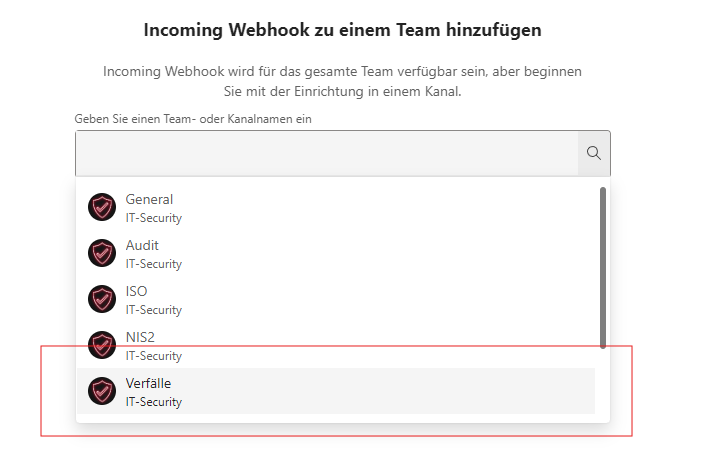Select the highlighted Verfälle channel
Image resolution: width=702 pixels, height=455 pixels.
(x=336, y=391)
